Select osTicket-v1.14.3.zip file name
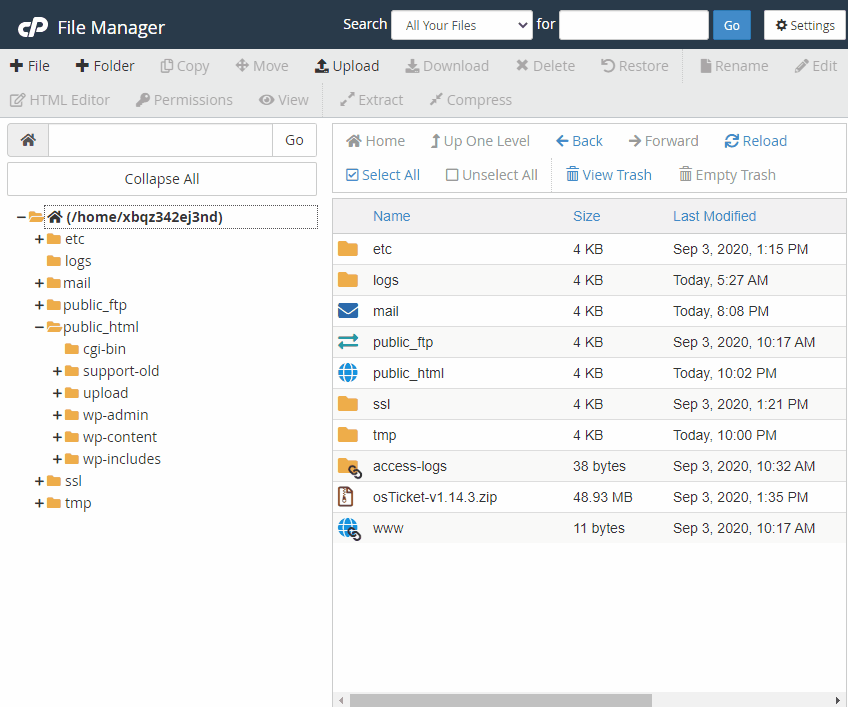Viewport: 848px width, 707px height. [x=434, y=497]
